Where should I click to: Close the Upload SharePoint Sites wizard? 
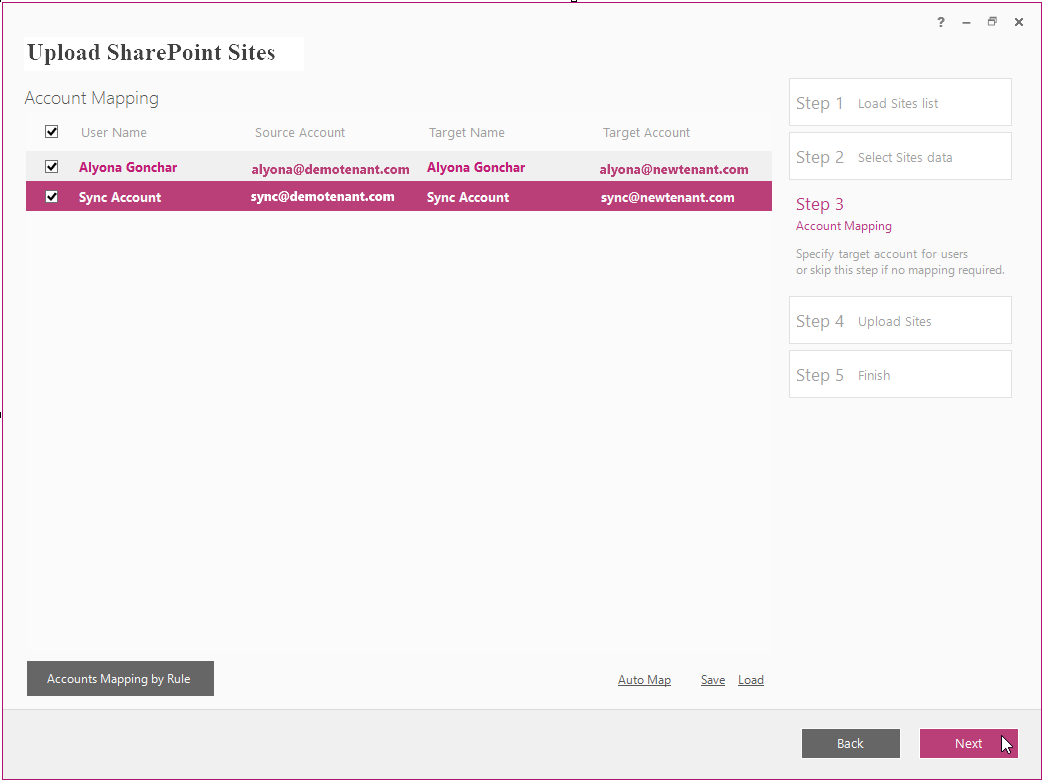(1019, 22)
